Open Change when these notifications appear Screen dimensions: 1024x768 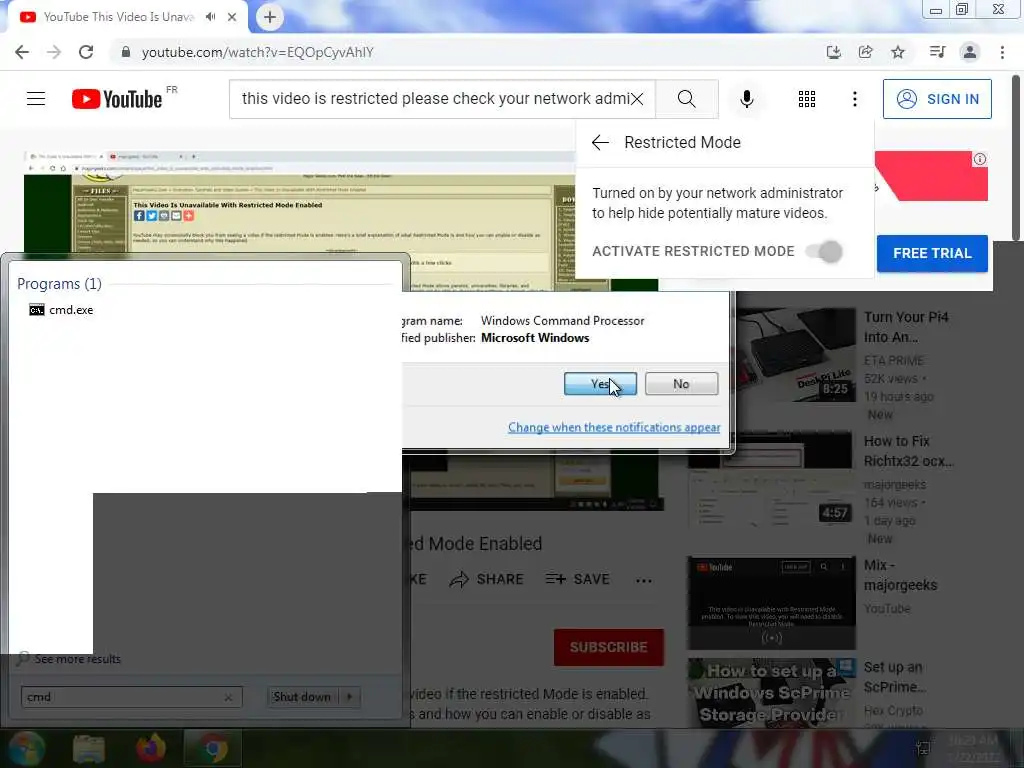pos(614,427)
